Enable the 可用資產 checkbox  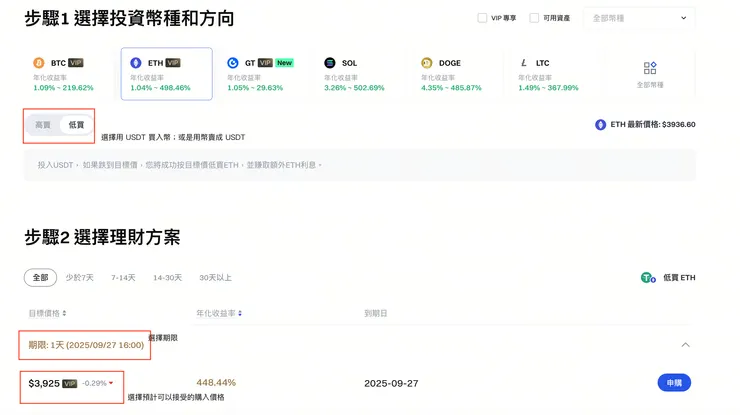click(534, 18)
